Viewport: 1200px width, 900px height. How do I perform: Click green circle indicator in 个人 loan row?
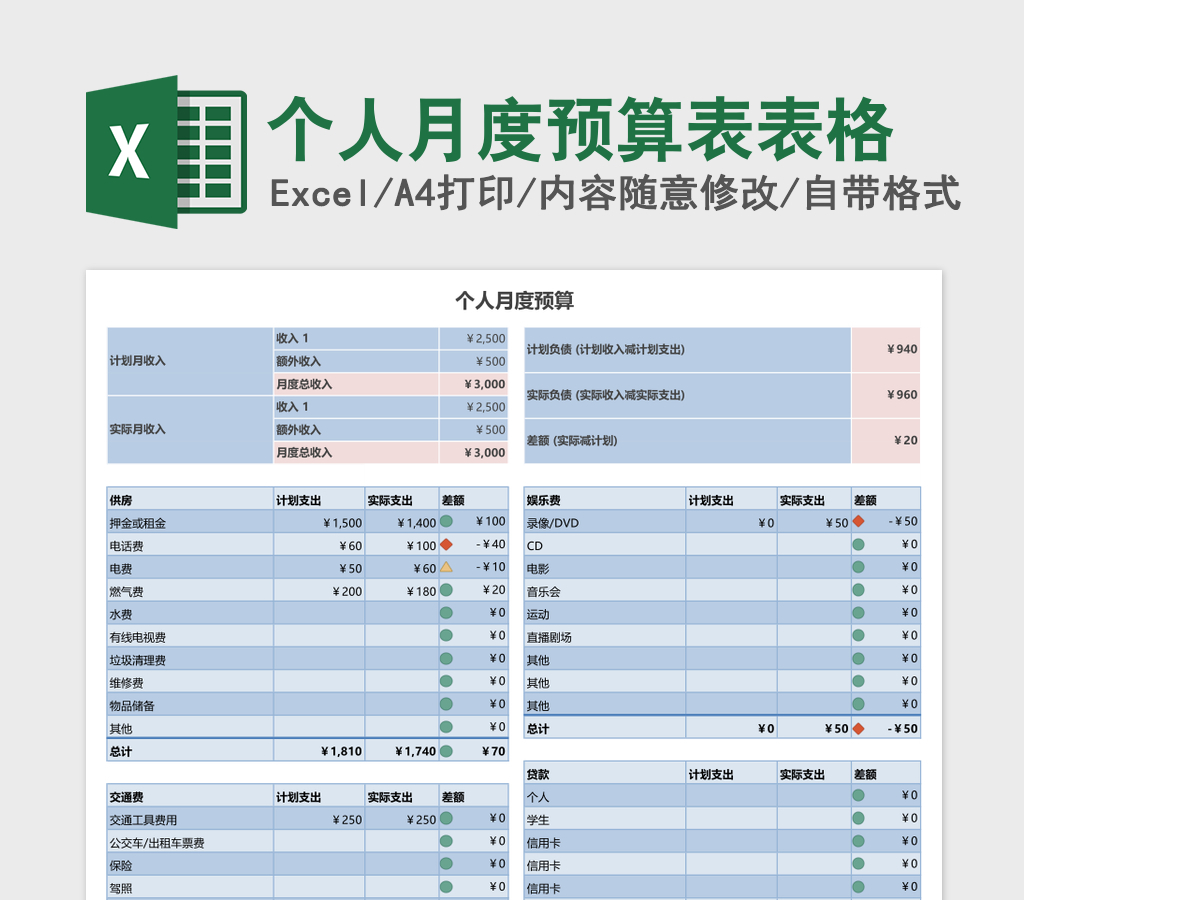(x=858, y=795)
